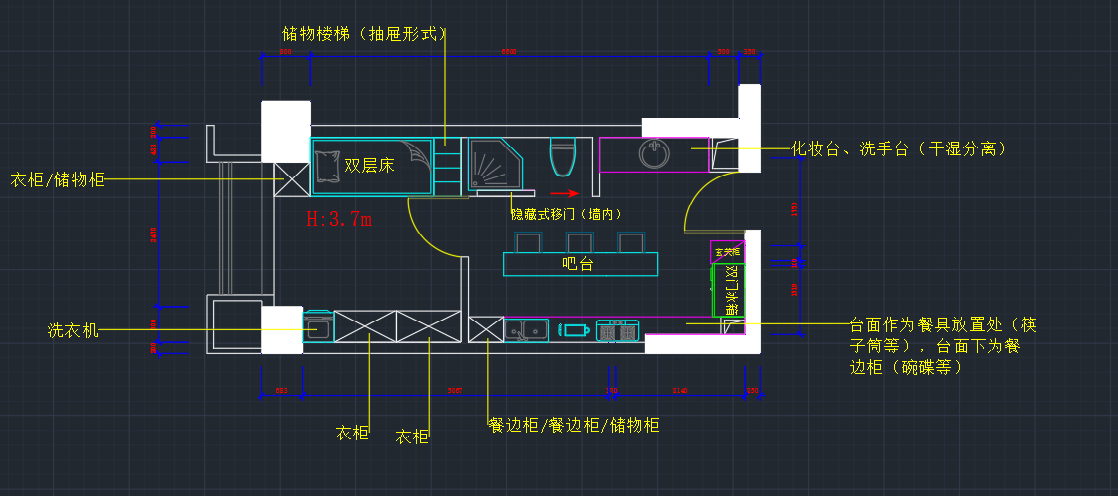Click the 台面作为餐具放置处 multi-line note
The height and width of the screenshot is (496, 1118).
pos(943,346)
